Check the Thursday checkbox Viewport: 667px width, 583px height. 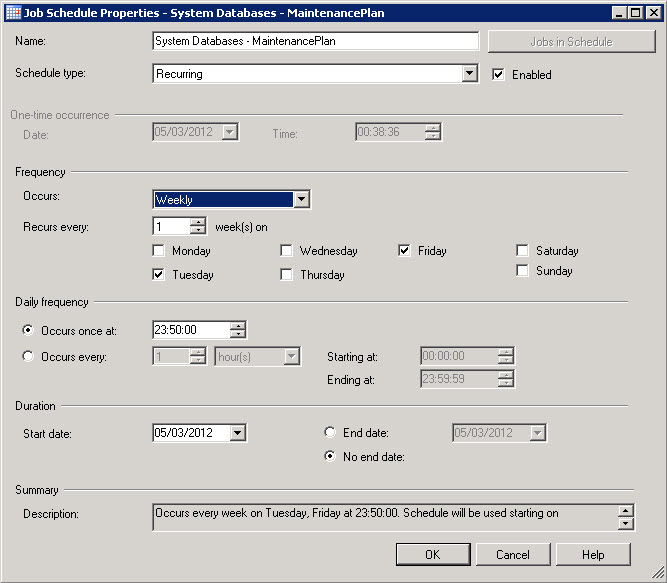pos(286,275)
